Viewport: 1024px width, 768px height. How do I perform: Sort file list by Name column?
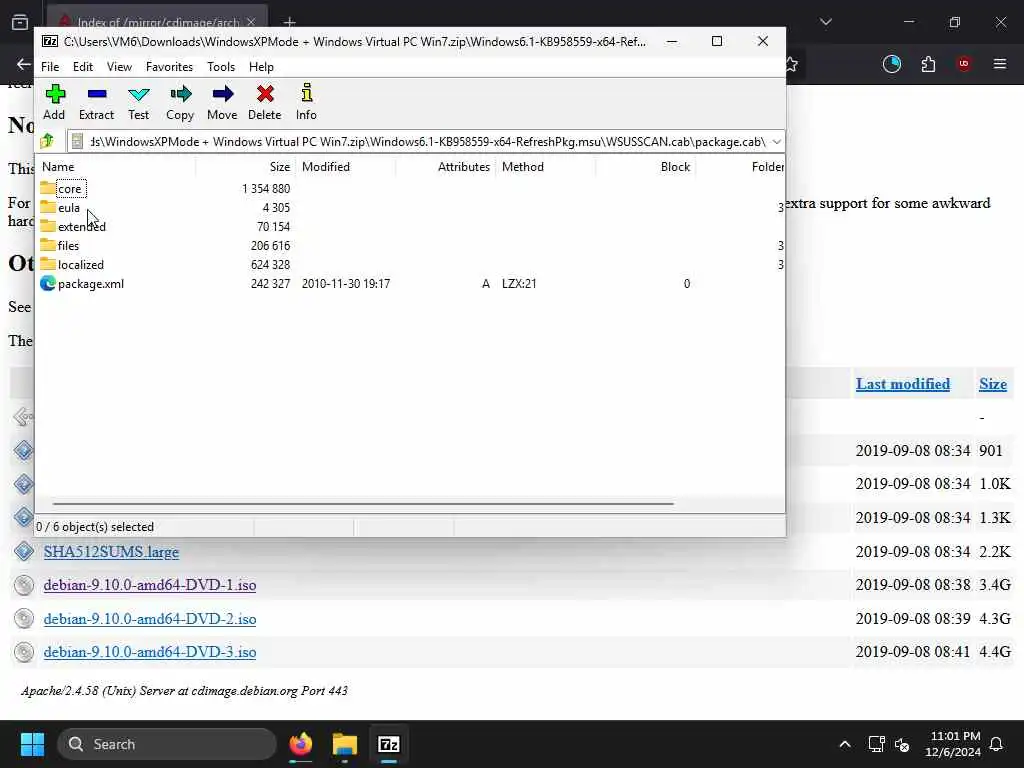116,167
